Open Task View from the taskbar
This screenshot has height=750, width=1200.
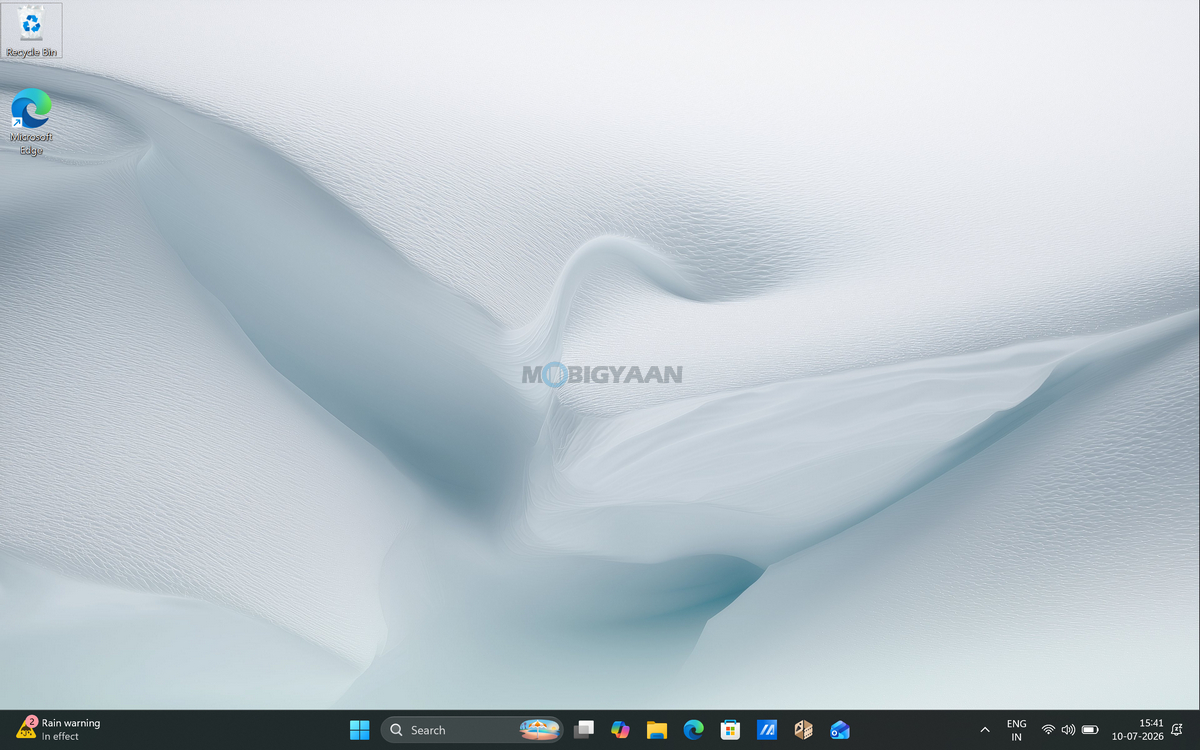(x=584, y=730)
